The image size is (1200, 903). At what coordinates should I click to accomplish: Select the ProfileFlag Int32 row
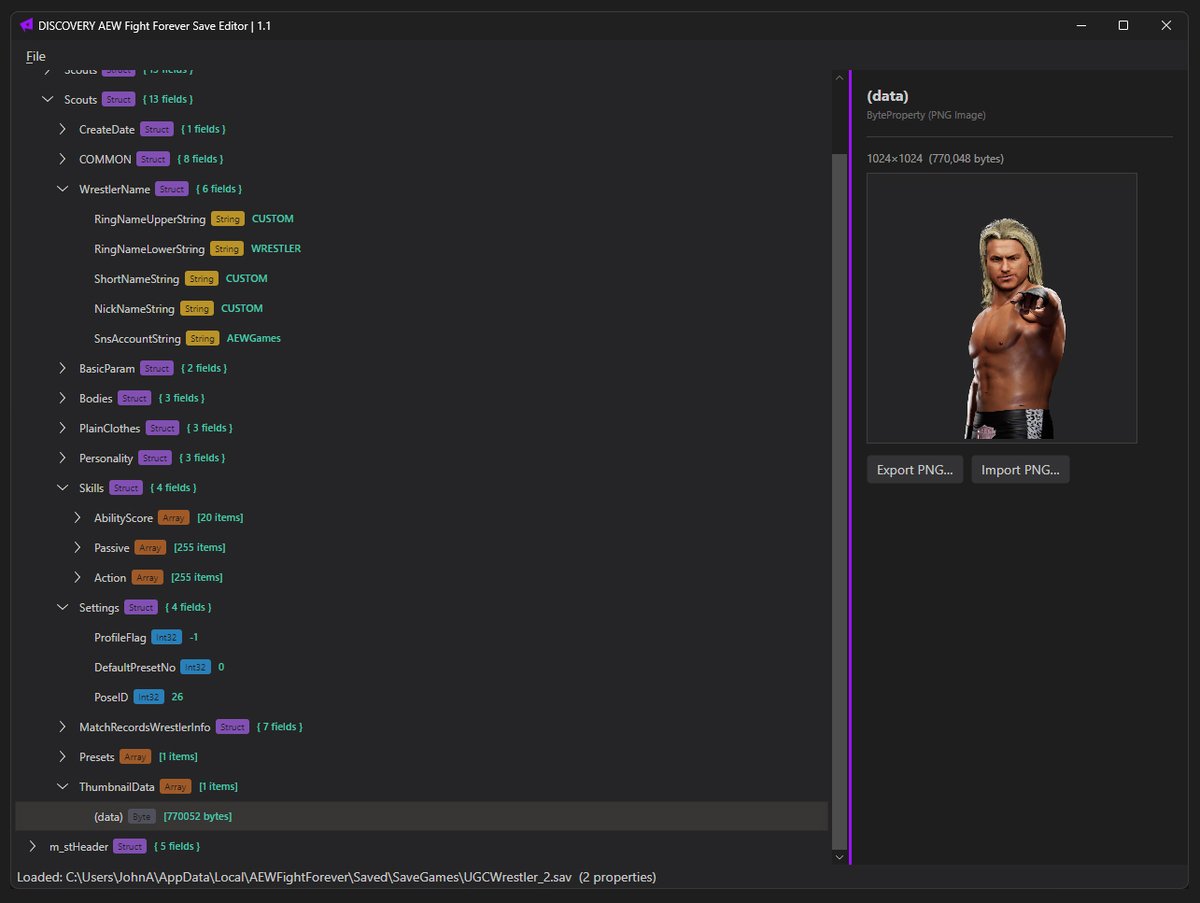422,638
